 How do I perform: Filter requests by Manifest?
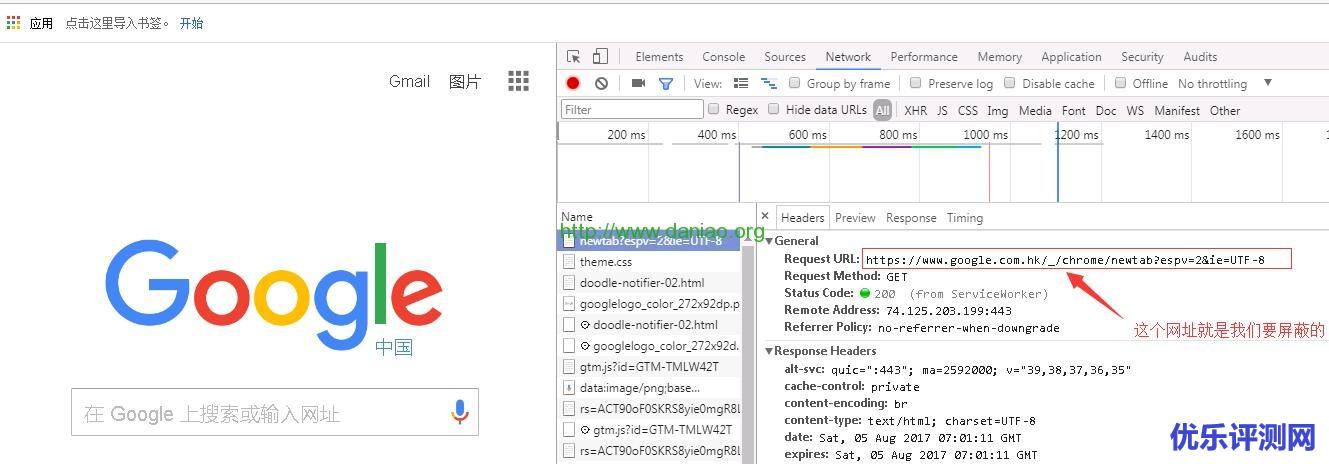(1177, 110)
